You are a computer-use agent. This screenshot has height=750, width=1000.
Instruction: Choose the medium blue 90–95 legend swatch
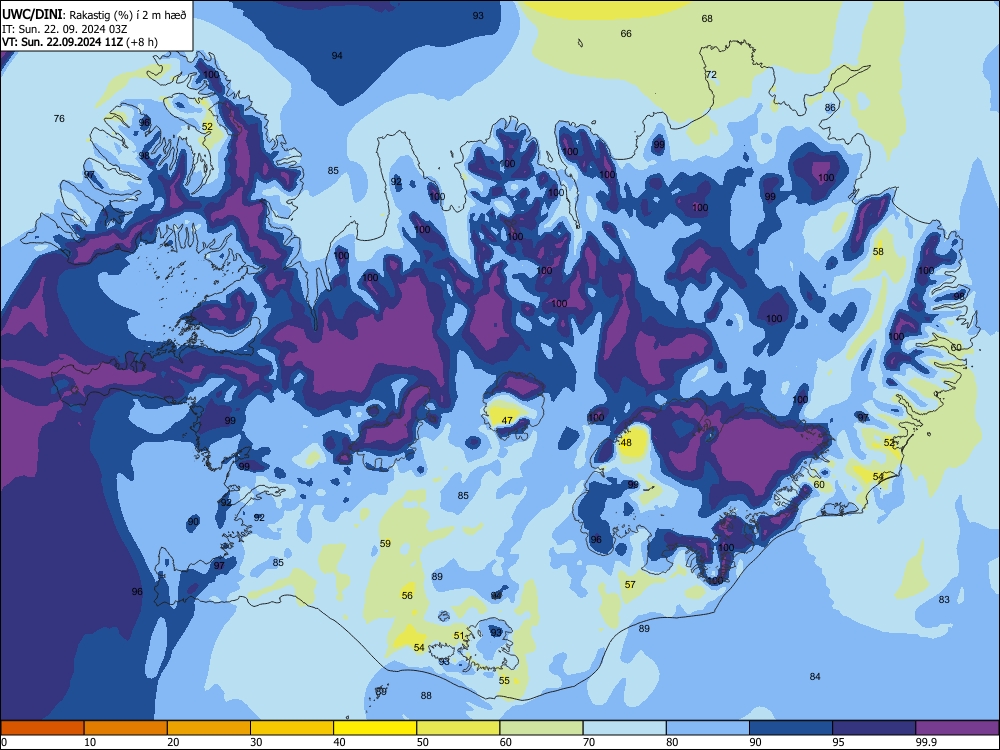791,728
